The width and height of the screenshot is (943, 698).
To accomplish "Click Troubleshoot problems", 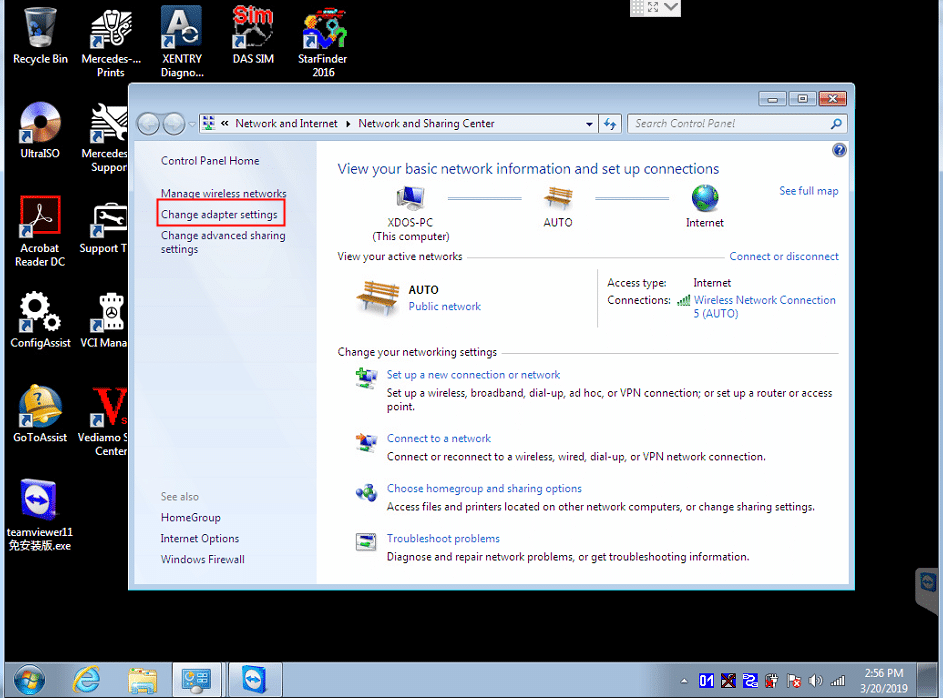I will (x=443, y=539).
